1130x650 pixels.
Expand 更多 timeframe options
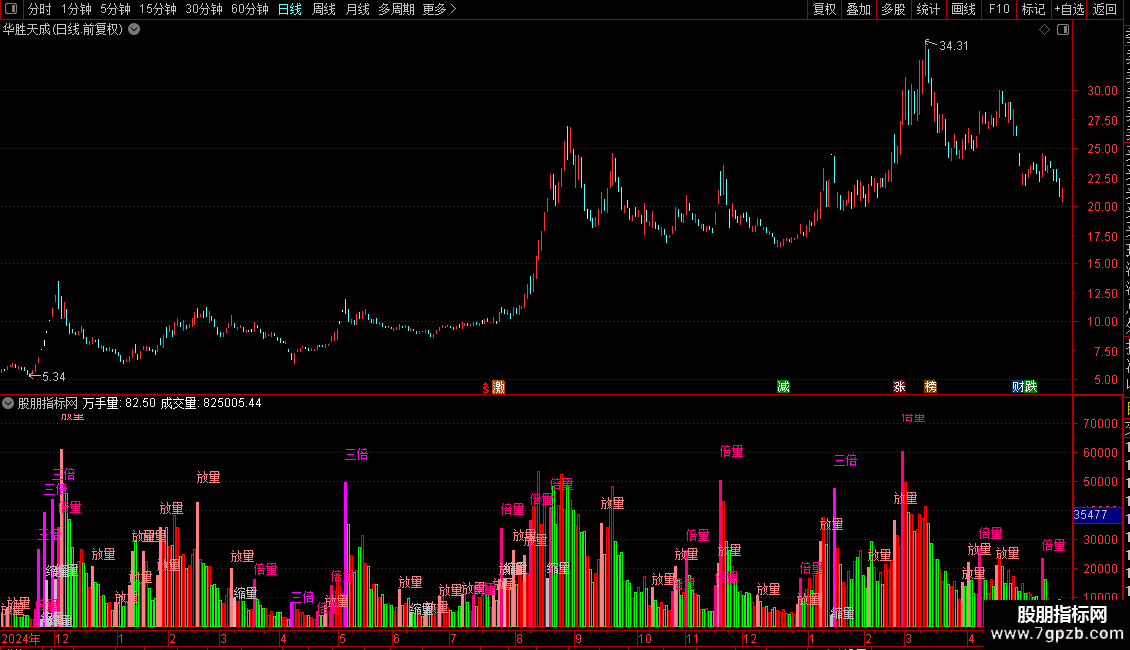click(x=440, y=9)
